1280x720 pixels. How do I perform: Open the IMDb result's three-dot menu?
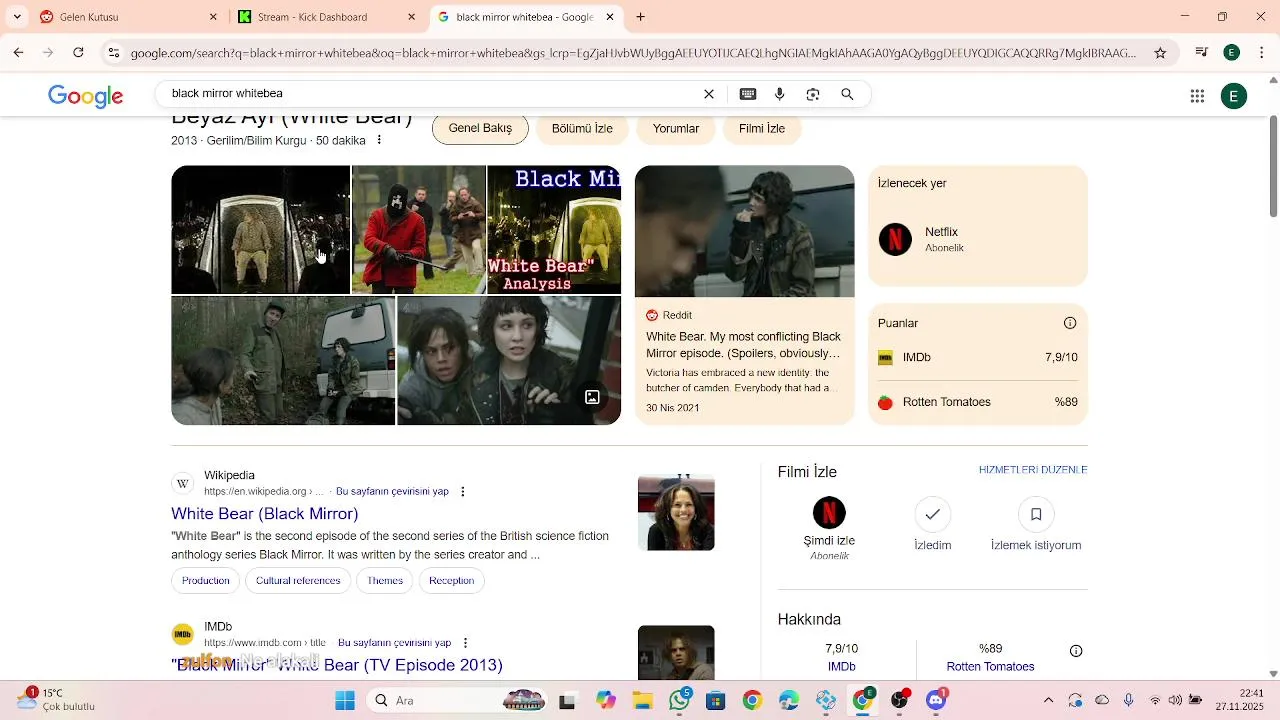tap(465, 643)
